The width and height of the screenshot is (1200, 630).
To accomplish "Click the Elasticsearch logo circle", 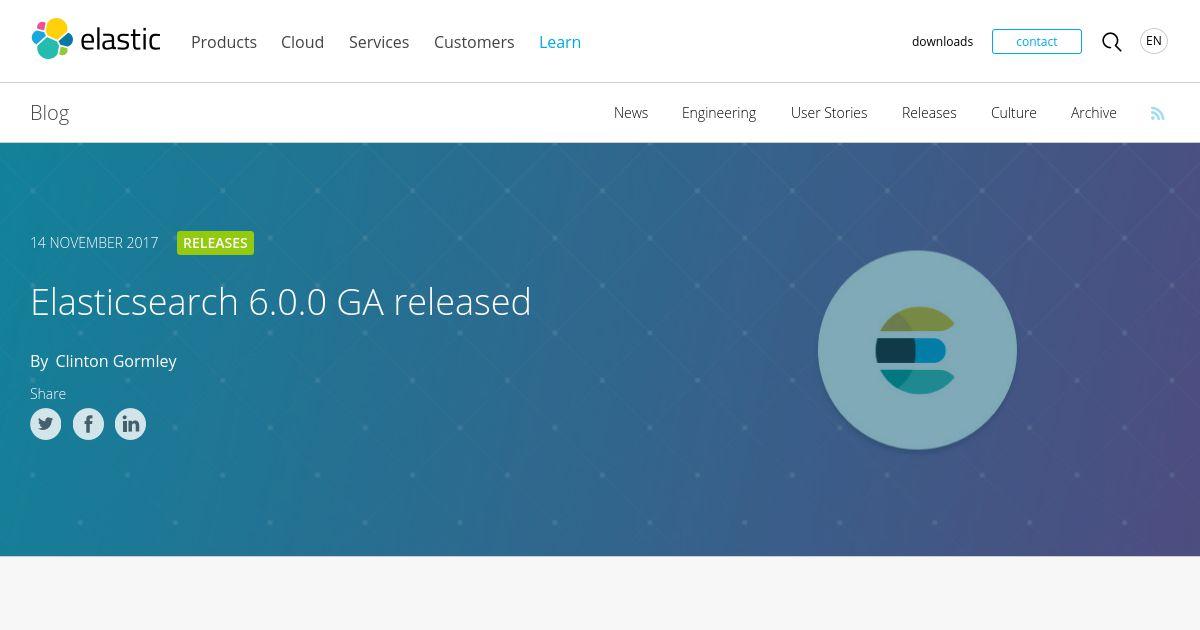I will pyautogui.click(x=917, y=350).
